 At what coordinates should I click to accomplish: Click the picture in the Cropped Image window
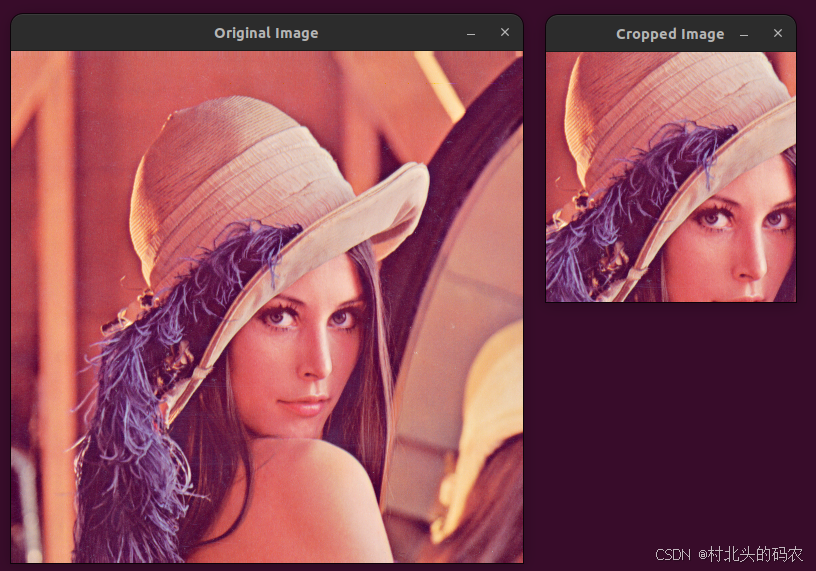[x=671, y=177]
